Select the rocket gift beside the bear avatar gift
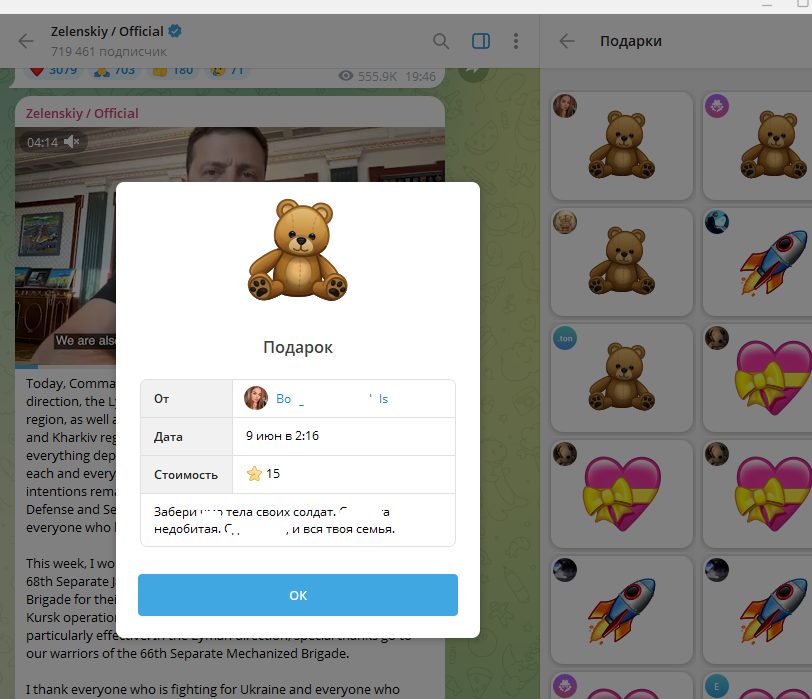Image resolution: width=812 pixels, height=699 pixels. tap(758, 262)
